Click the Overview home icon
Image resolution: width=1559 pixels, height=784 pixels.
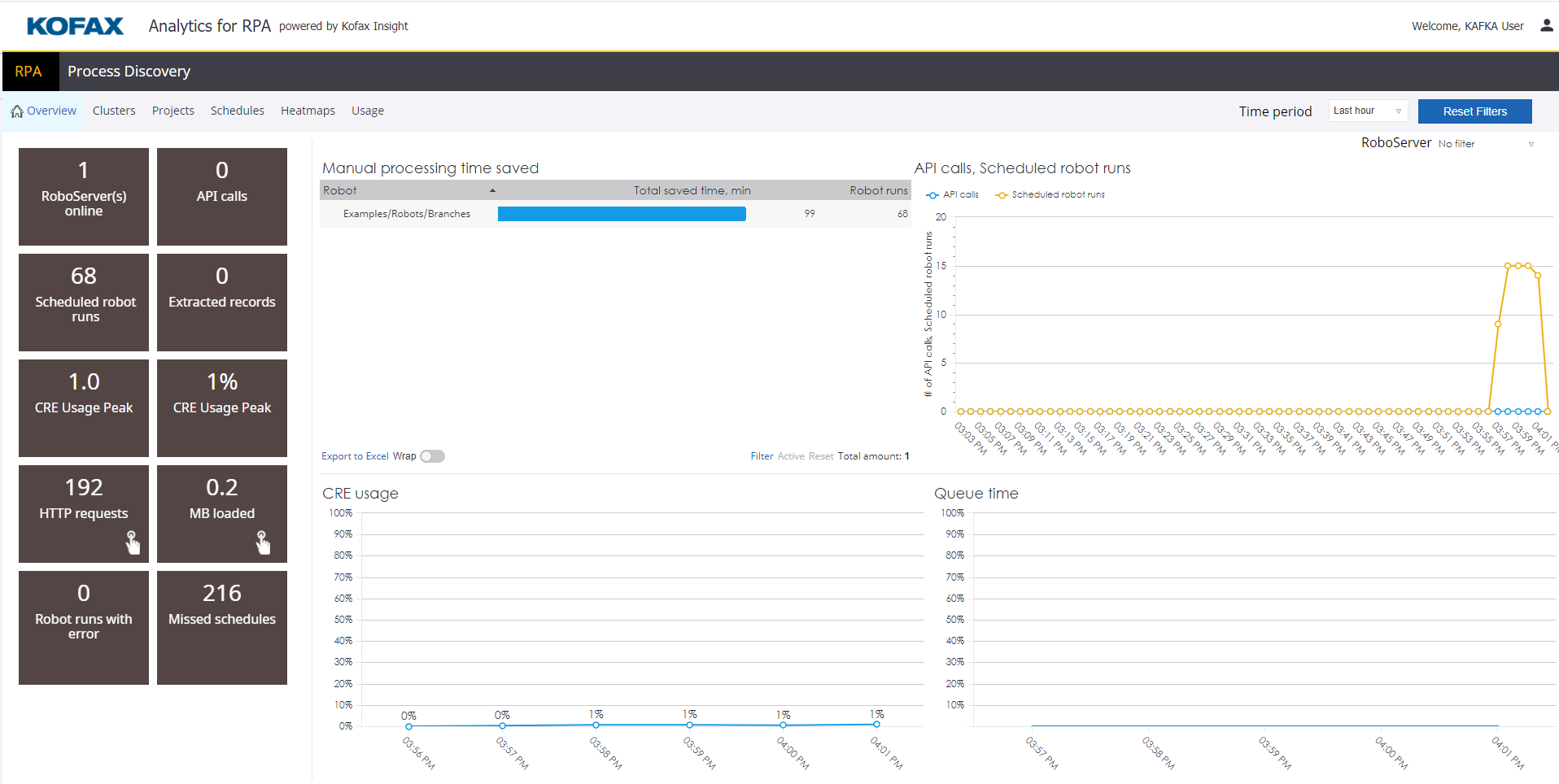[x=17, y=111]
